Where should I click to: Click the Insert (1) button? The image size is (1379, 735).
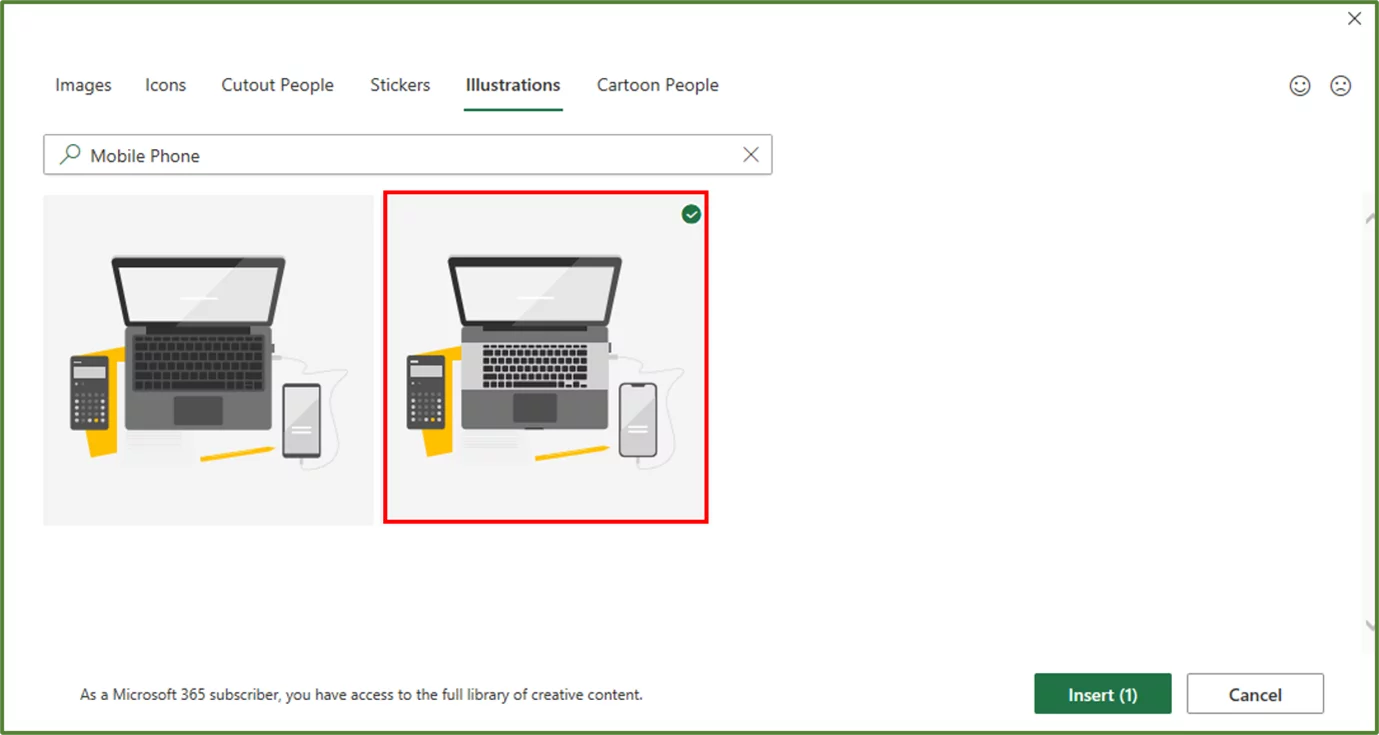tap(1102, 694)
